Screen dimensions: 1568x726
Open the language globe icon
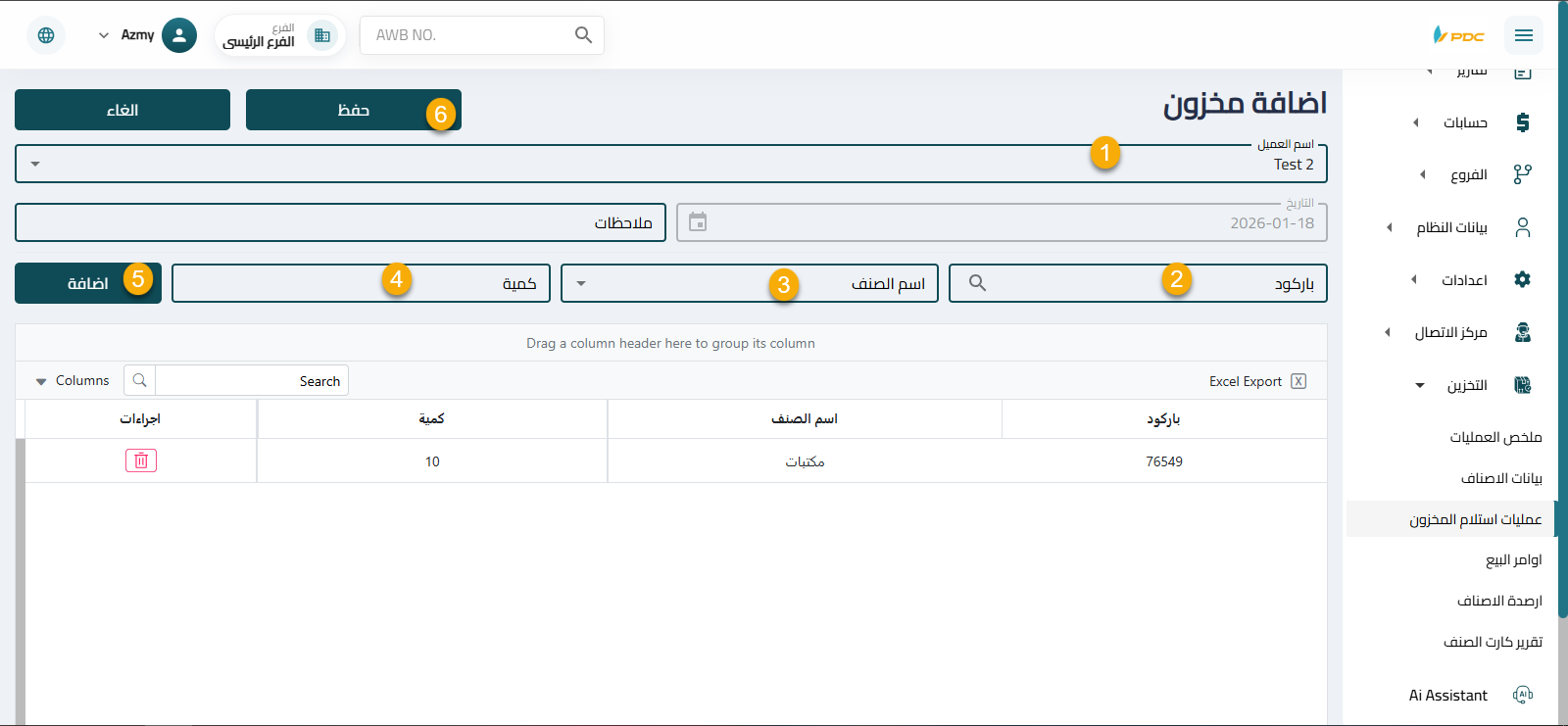pyautogui.click(x=46, y=35)
